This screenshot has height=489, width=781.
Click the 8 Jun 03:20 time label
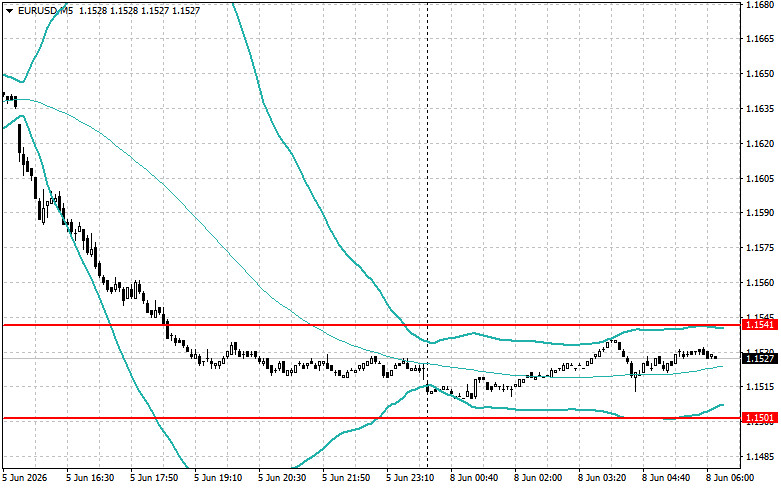[x=602, y=478]
